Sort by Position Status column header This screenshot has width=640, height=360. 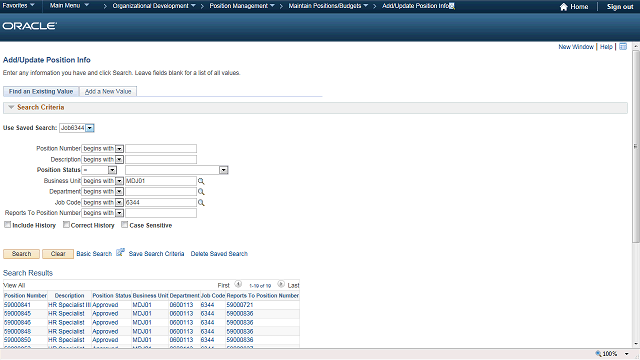click(111, 296)
